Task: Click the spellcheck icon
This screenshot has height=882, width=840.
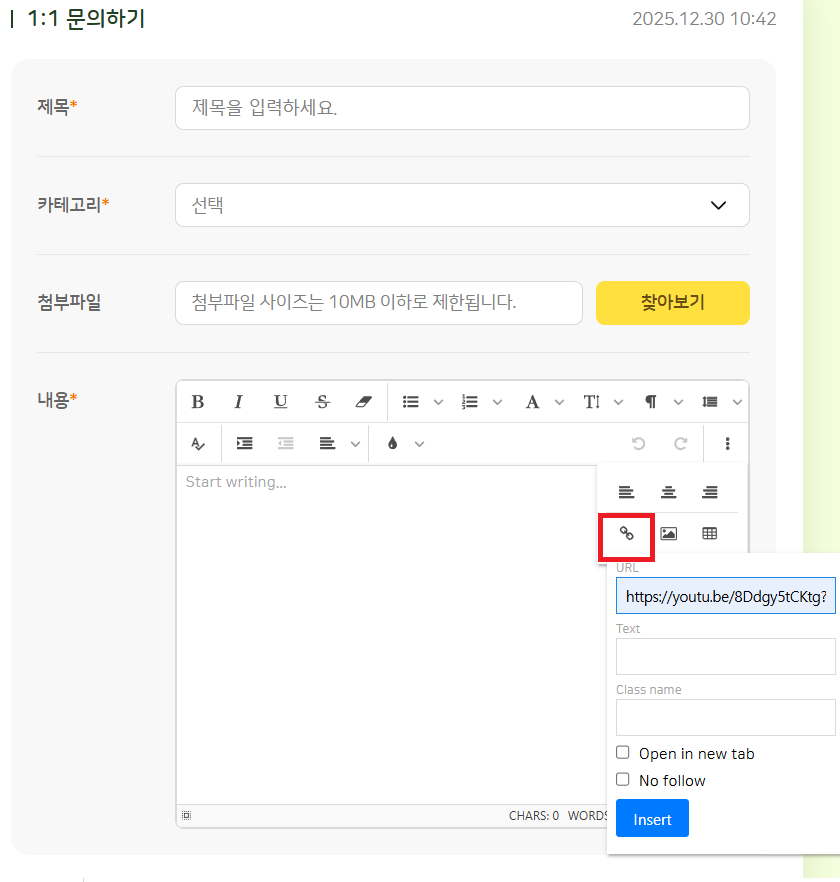Action: 197,444
